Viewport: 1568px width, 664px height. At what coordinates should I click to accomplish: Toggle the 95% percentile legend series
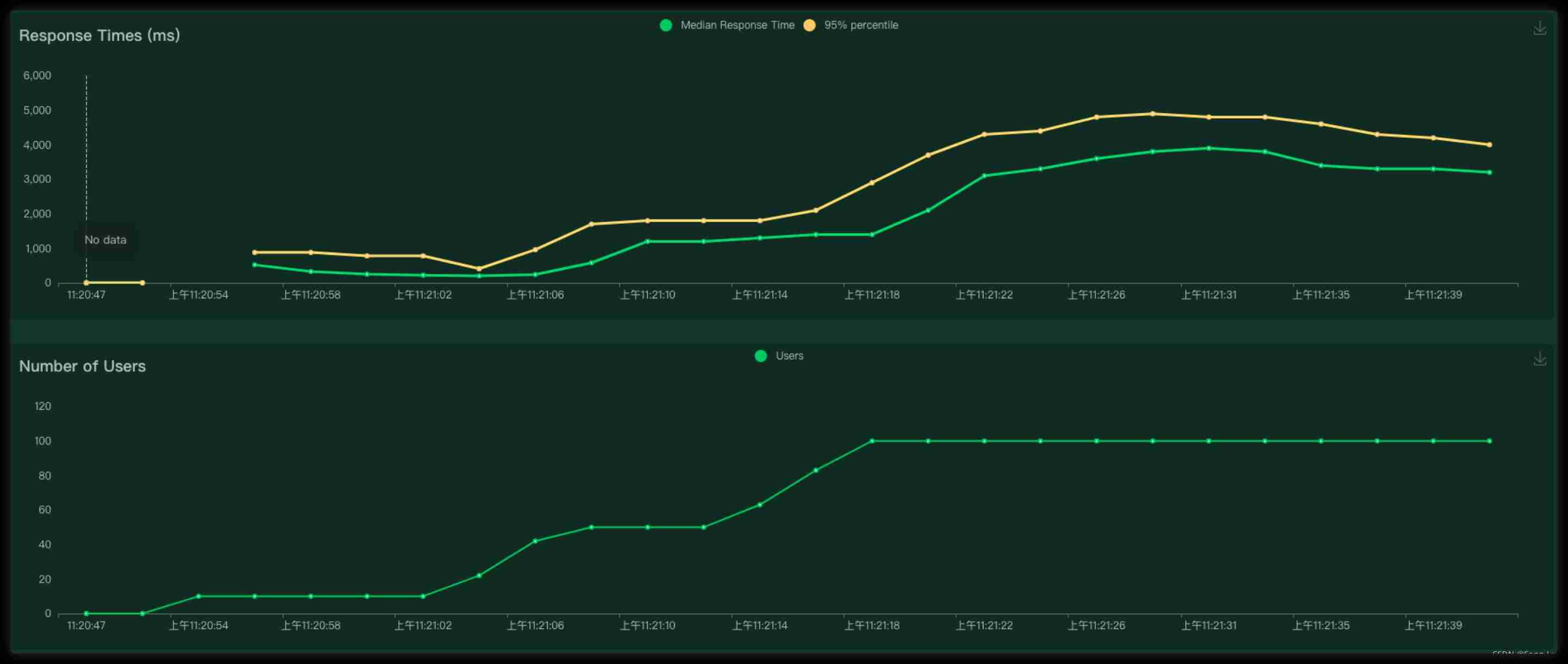point(851,25)
